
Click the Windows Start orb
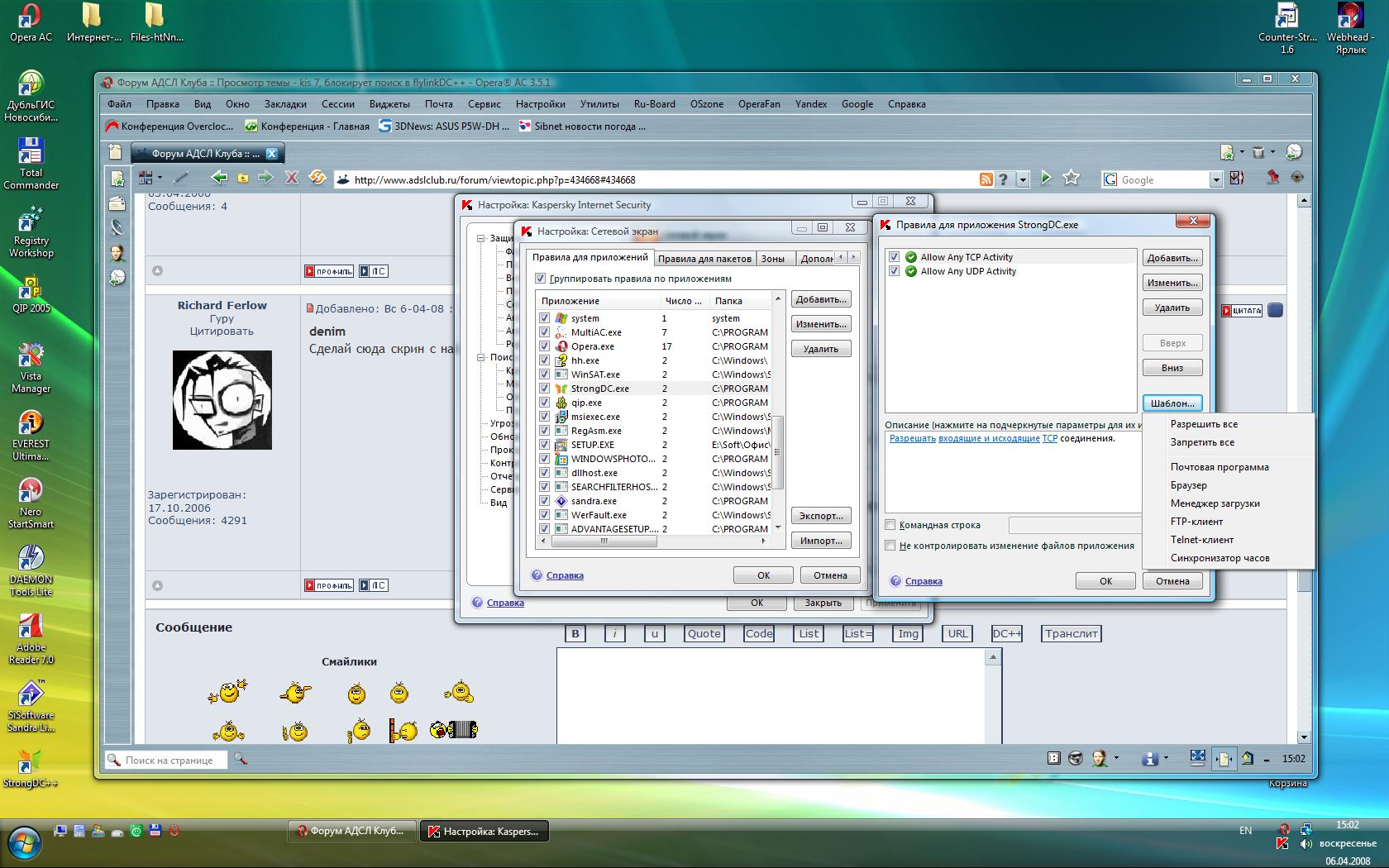click(24, 844)
